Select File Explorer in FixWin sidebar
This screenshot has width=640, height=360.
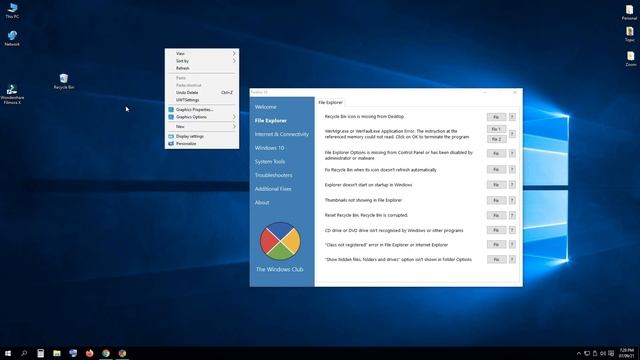point(271,120)
